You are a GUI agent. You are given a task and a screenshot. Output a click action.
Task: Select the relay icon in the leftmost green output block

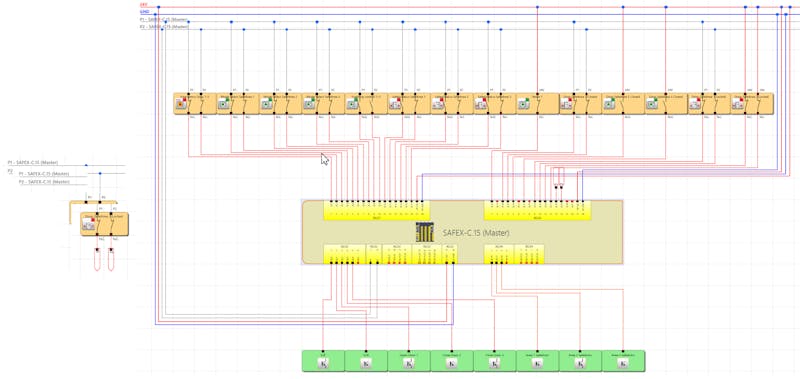tap(323, 363)
